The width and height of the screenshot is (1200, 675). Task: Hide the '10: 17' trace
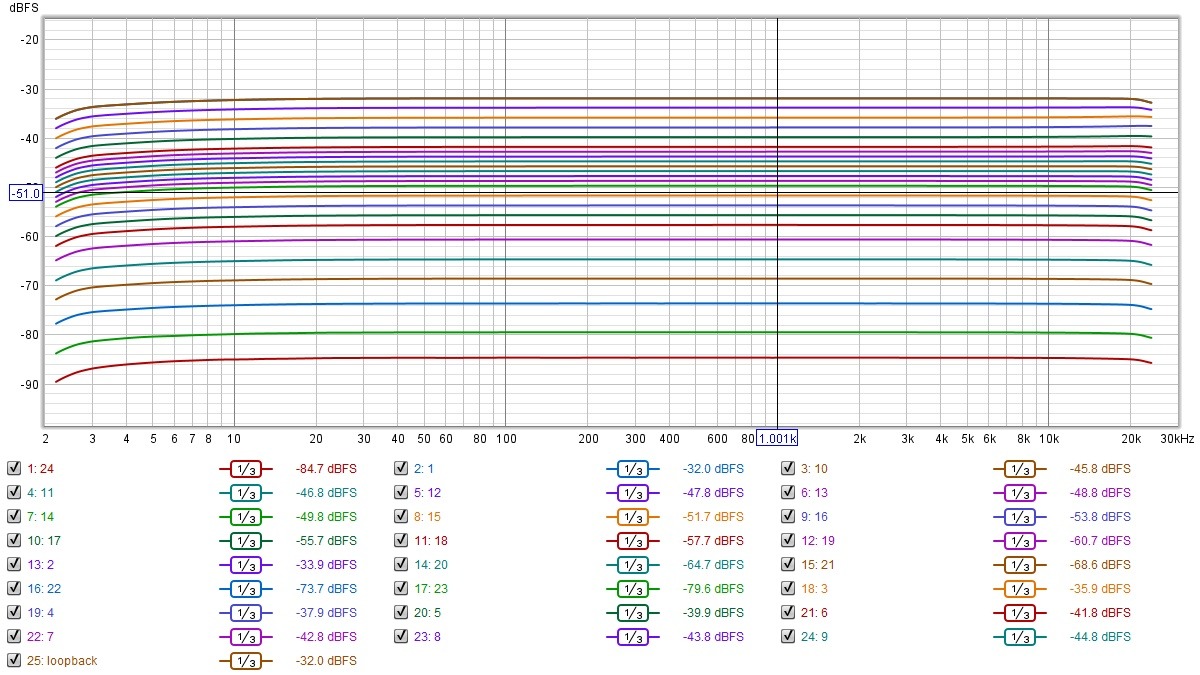click(x=14, y=540)
